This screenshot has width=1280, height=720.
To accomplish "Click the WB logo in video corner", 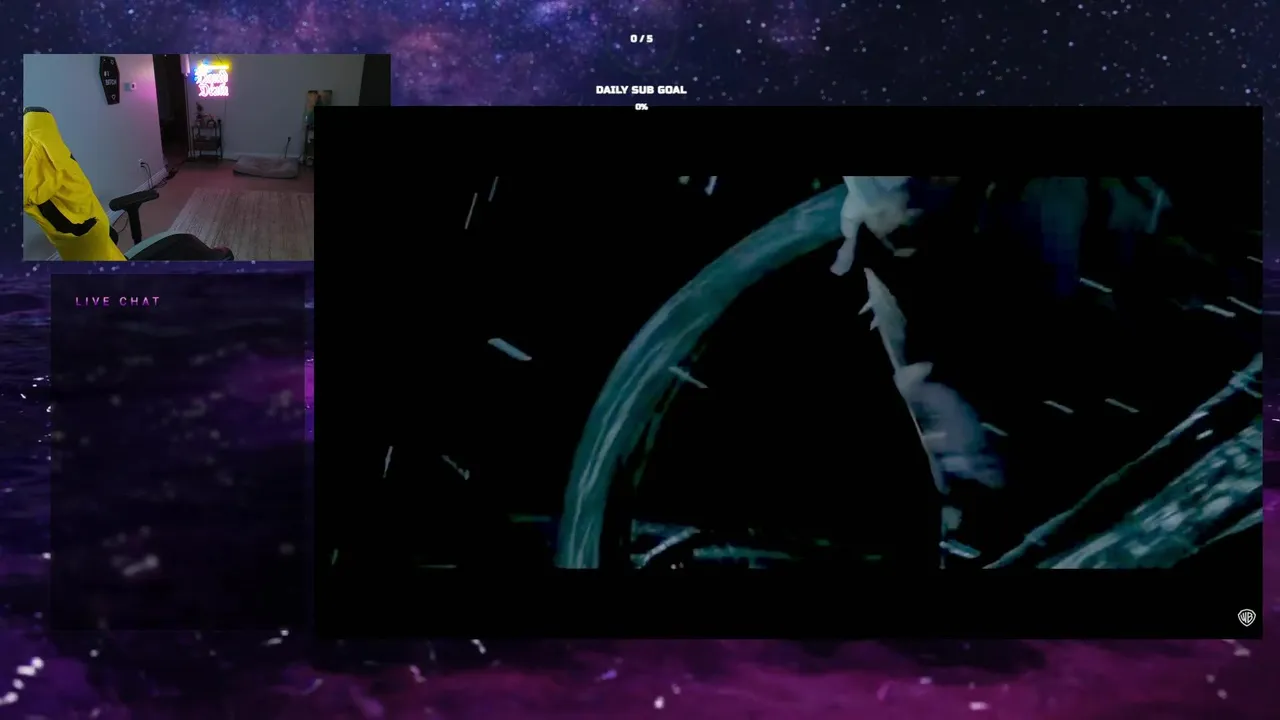I will [x=1246, y=617].
